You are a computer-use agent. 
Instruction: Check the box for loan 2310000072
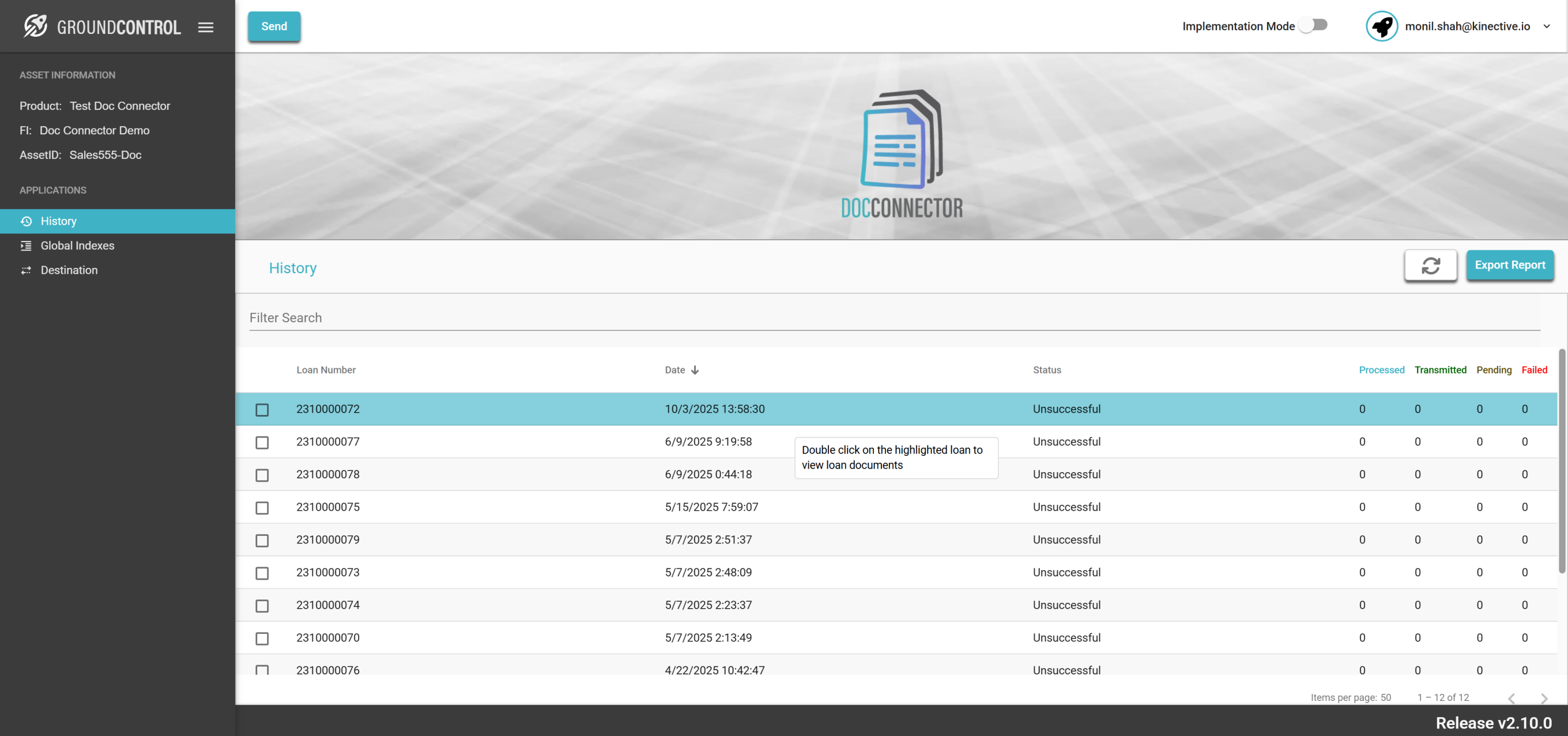(x=262, y=409)
